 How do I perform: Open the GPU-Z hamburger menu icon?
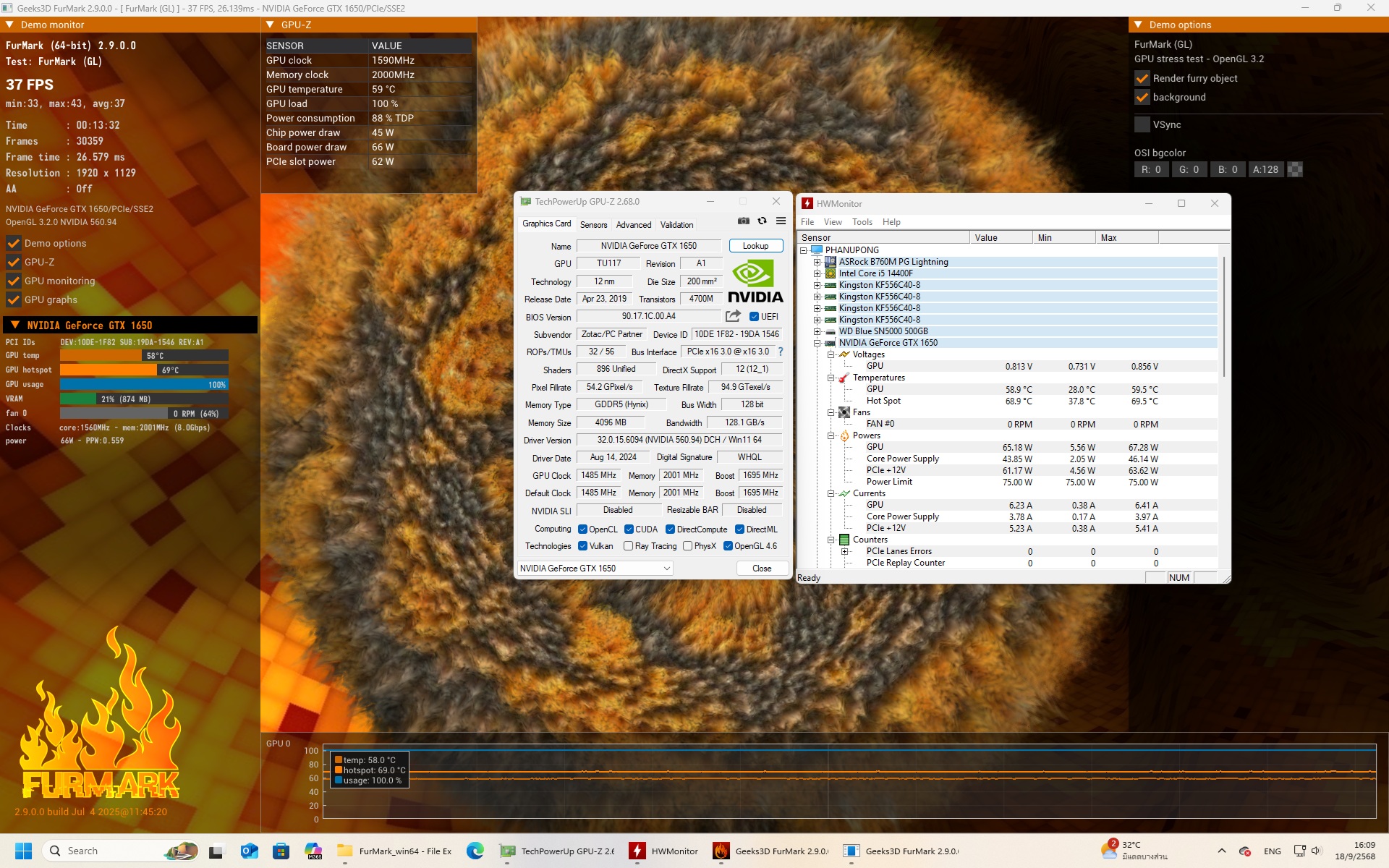pyautogui.click(x=781, y=221)
